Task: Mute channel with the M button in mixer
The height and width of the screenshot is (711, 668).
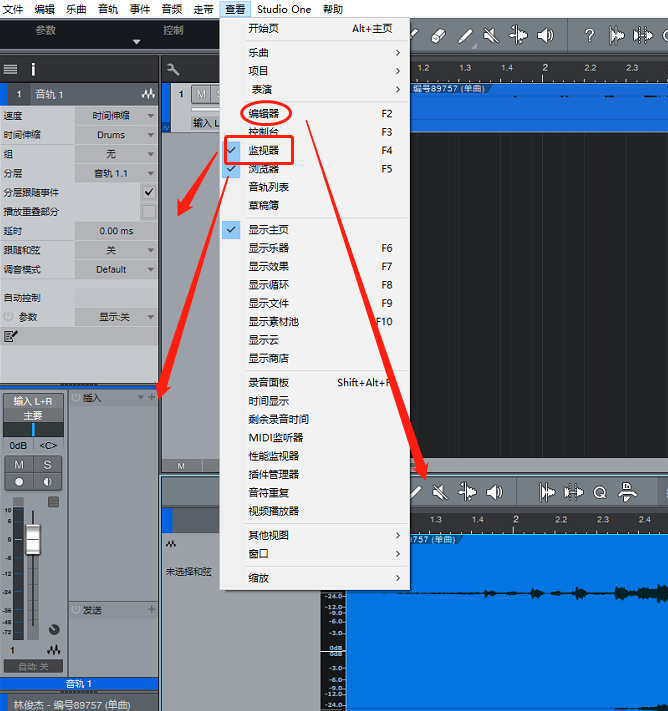Action: click(19, 465)
